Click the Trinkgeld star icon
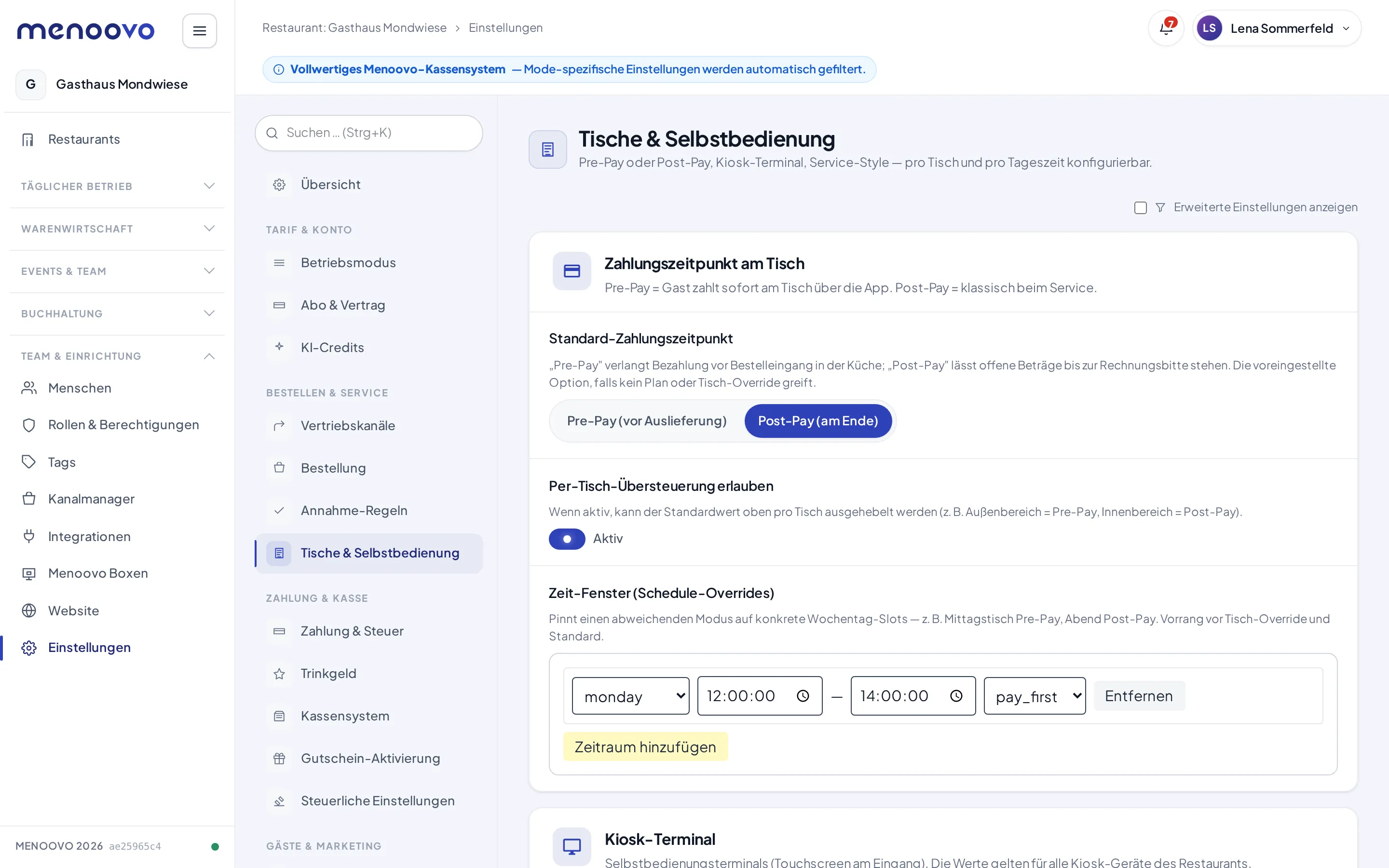Image resolution: width=1389 pixels, height=868 pixels. point(279,674)
